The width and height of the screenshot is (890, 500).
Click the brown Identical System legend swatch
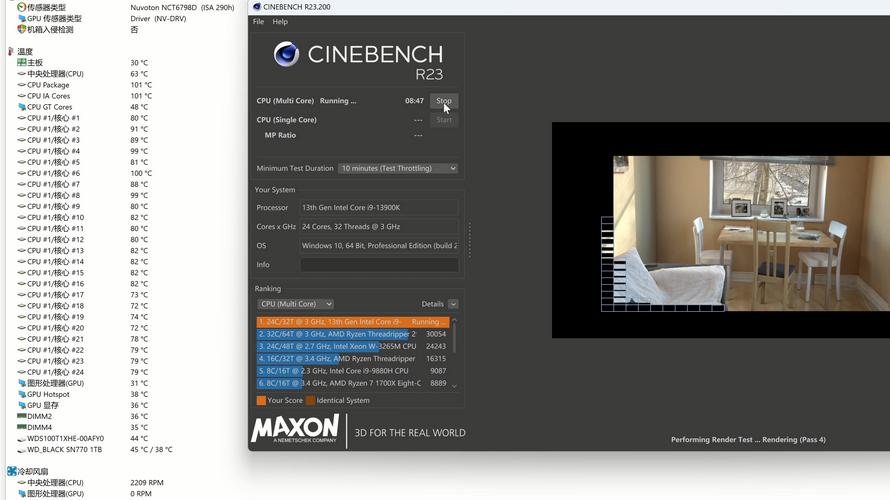[x=310, y=401]
